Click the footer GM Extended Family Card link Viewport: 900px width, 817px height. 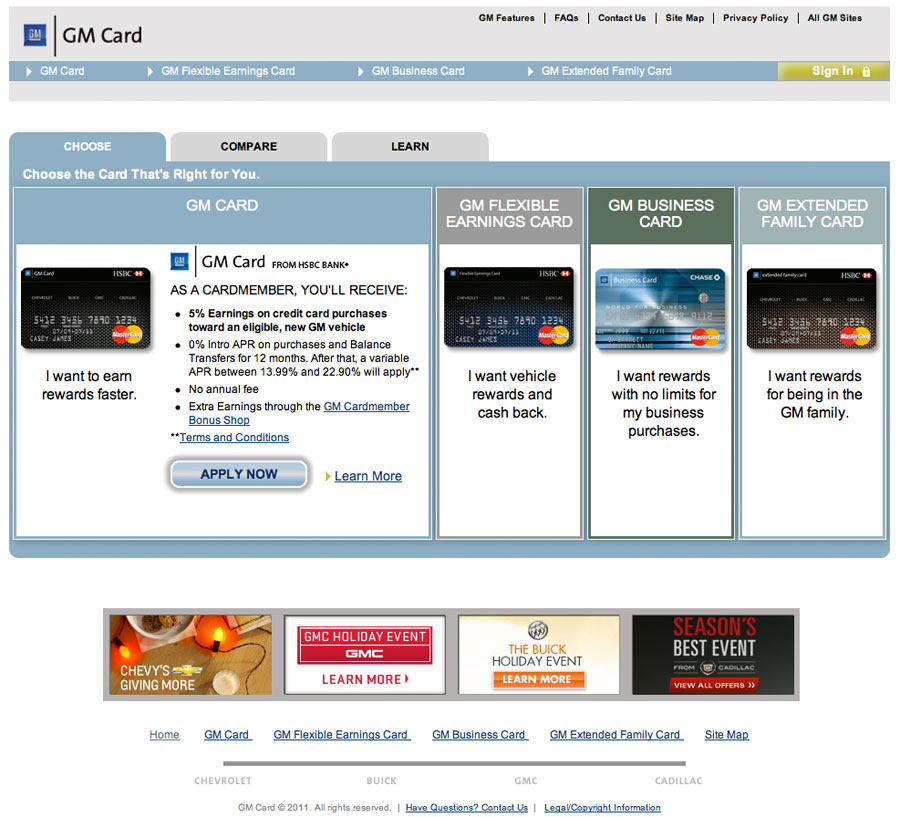(x=615, y=735)
